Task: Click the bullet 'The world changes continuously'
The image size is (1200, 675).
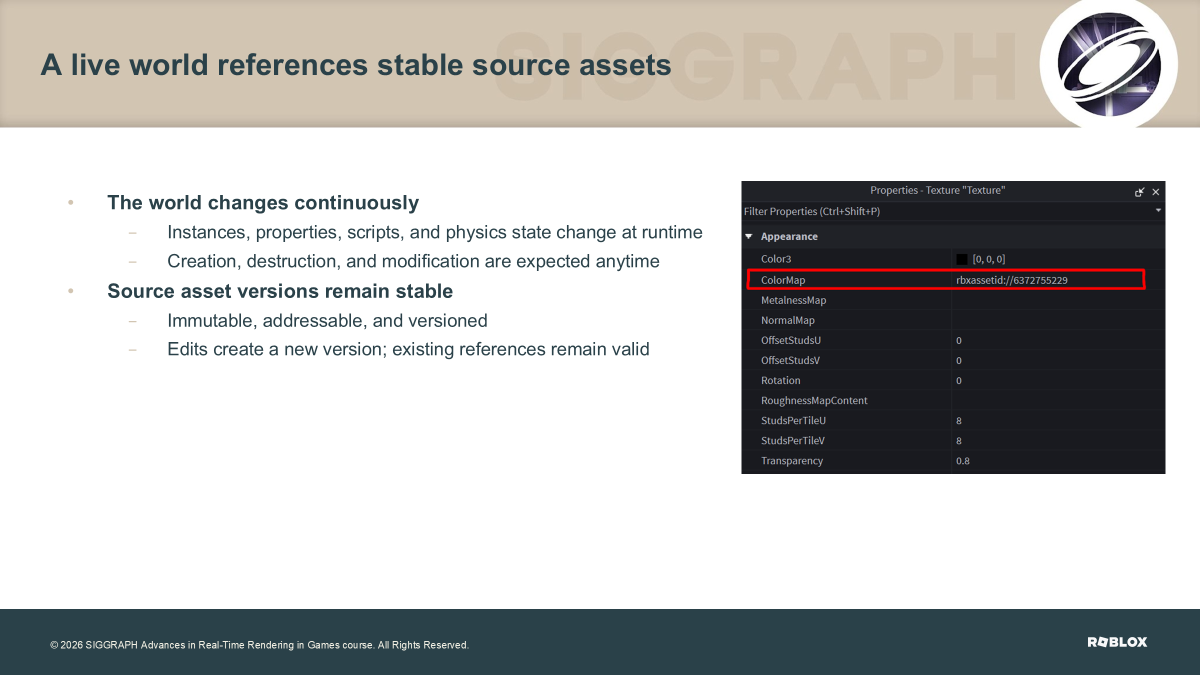Action: pos(263,202)
